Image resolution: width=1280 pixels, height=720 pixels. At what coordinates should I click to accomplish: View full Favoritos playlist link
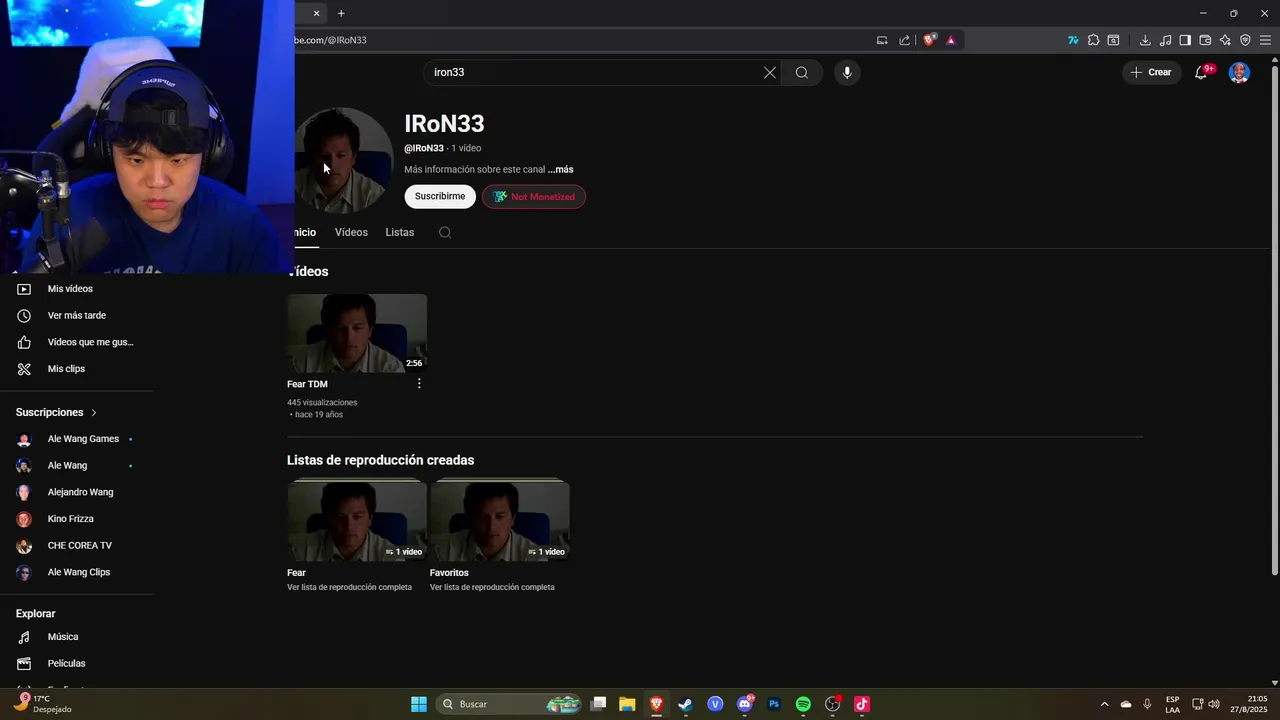pos(492,587)
